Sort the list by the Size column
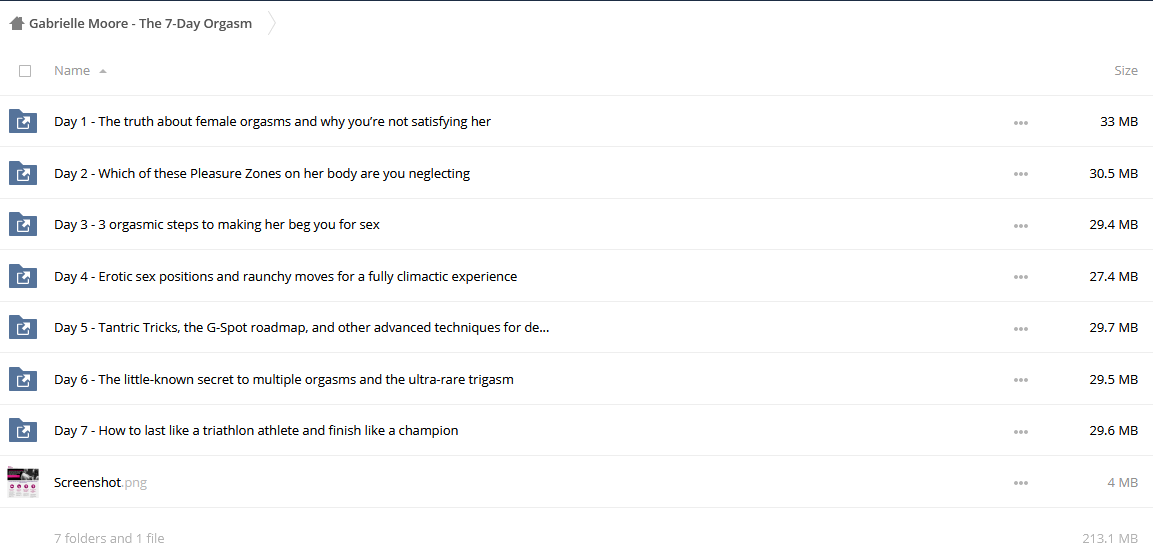Viewport: 1153px width, 558px height. coord(1126,71)
